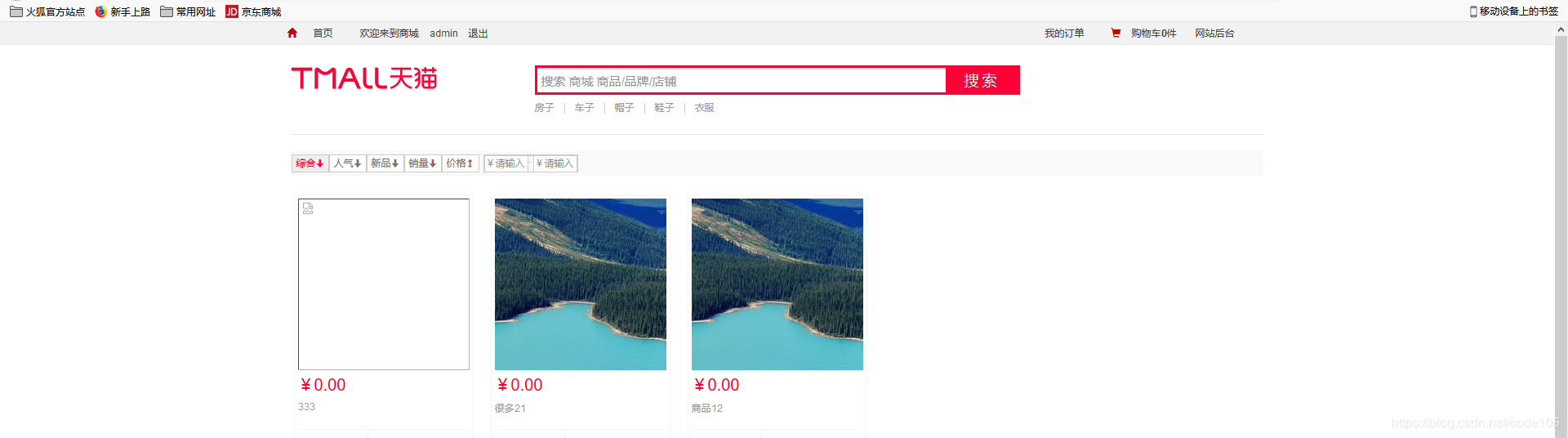Open product title 333
The height and width of the screenshot is (438, 1568).
point(306,407)
